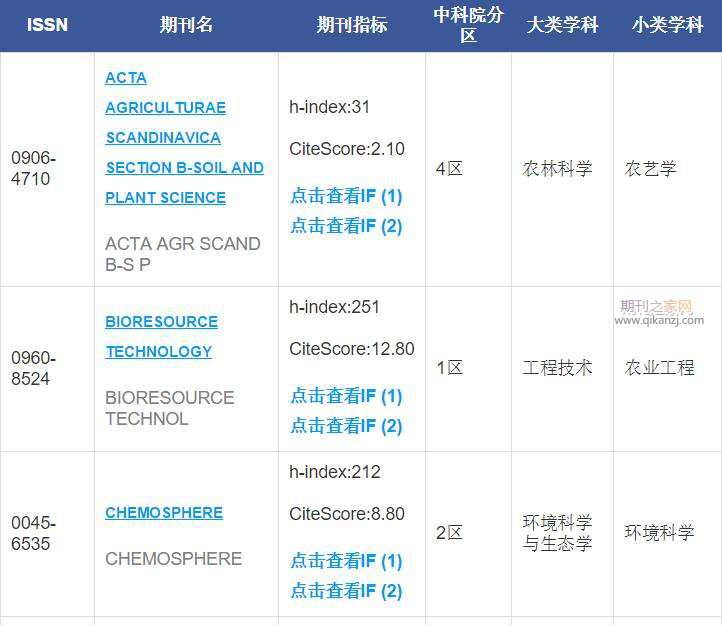Viewport: 722px width, 625px height.
Task: Click 点击查看IF (2) in the ACTA AGRICULTURAE row
Action: click(346, 226)
